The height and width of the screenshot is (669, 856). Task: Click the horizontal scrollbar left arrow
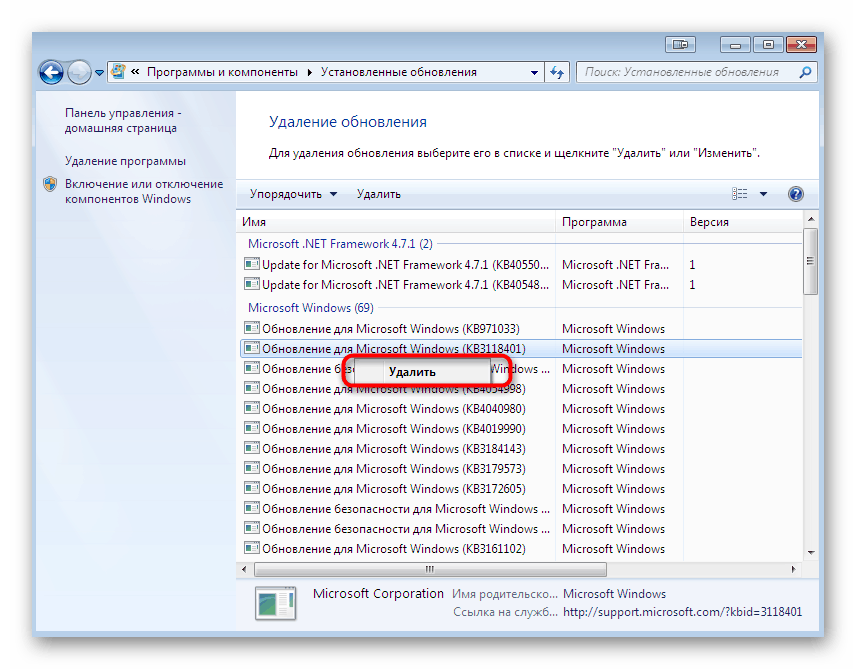[244, 570]
